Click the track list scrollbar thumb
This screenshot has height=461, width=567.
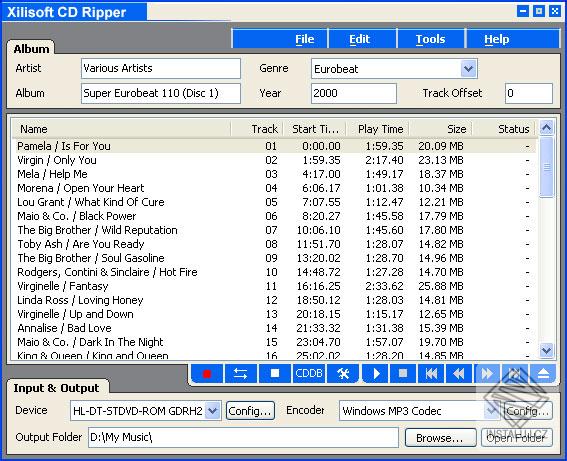pos(546,167)
